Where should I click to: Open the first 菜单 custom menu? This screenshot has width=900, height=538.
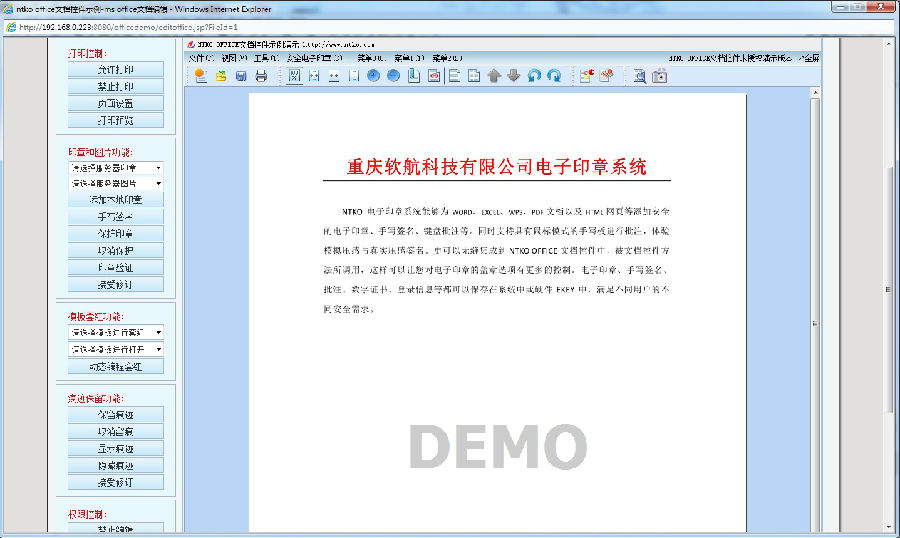click(371, 58)
